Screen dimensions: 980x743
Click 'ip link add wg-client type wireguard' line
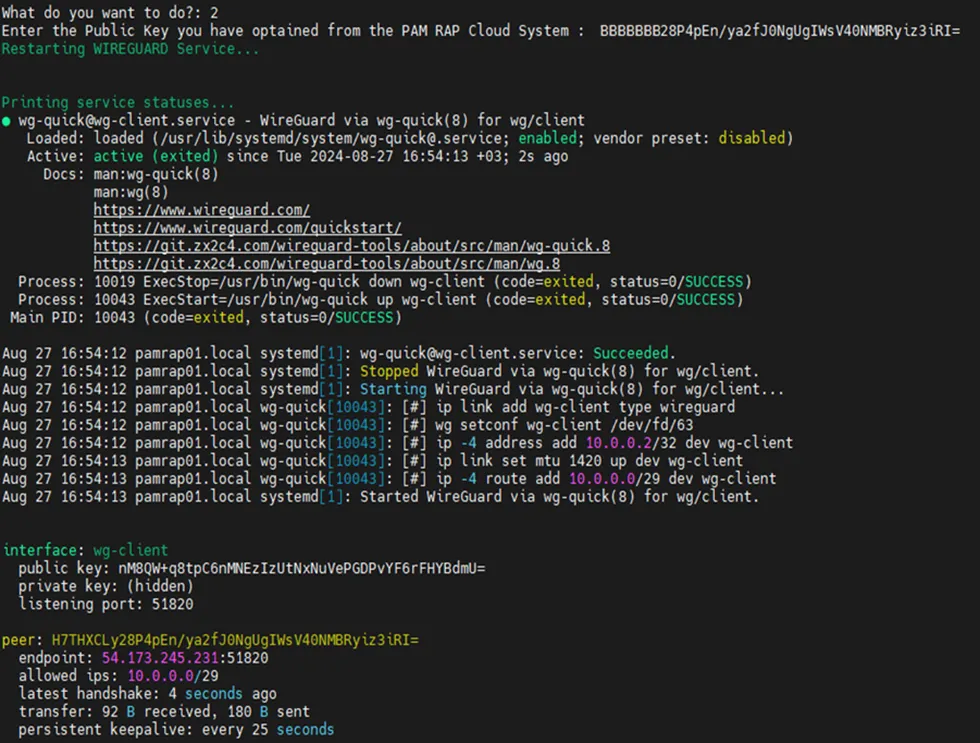point(369,407)
